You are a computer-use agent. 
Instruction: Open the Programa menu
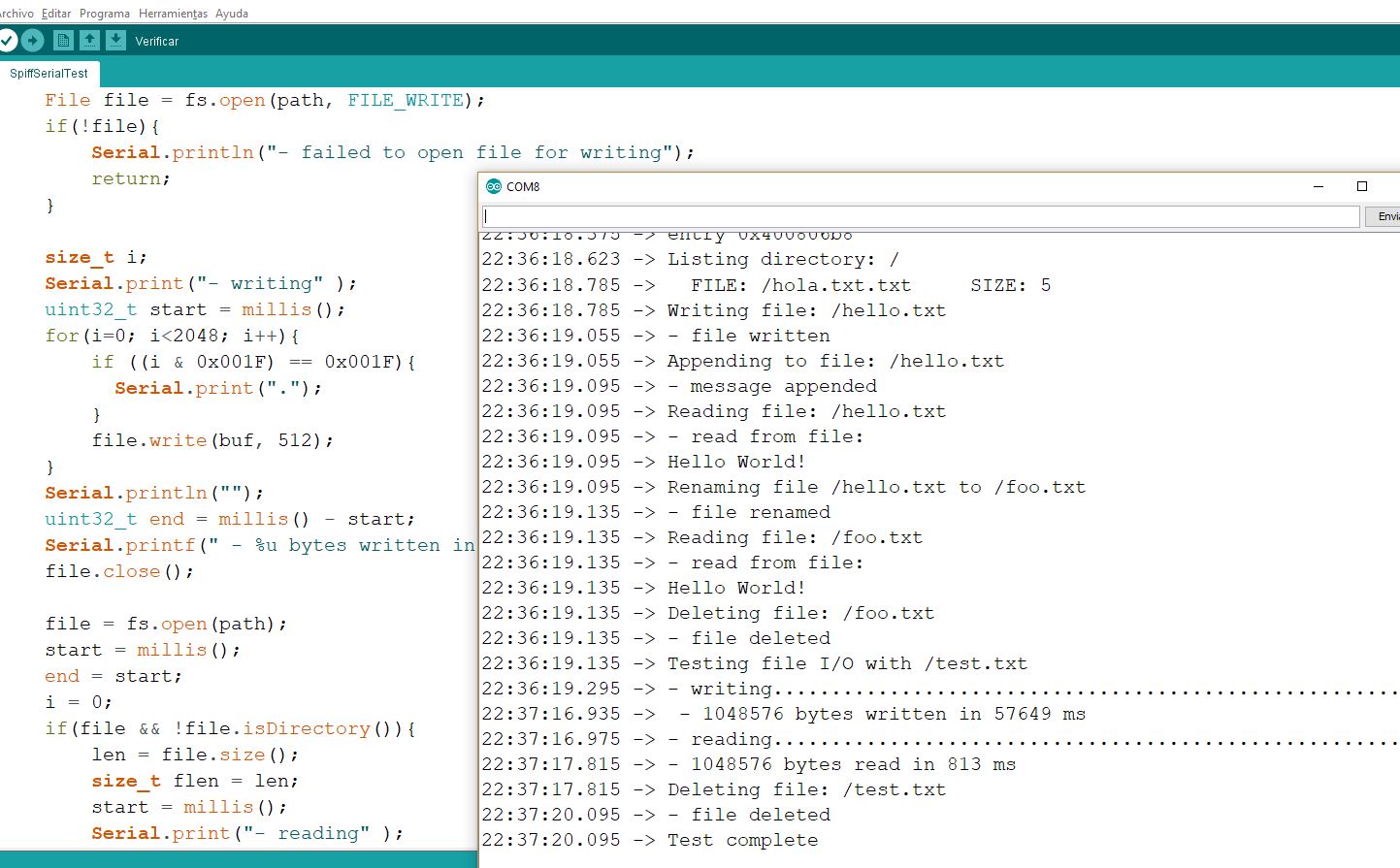point(105,14)
